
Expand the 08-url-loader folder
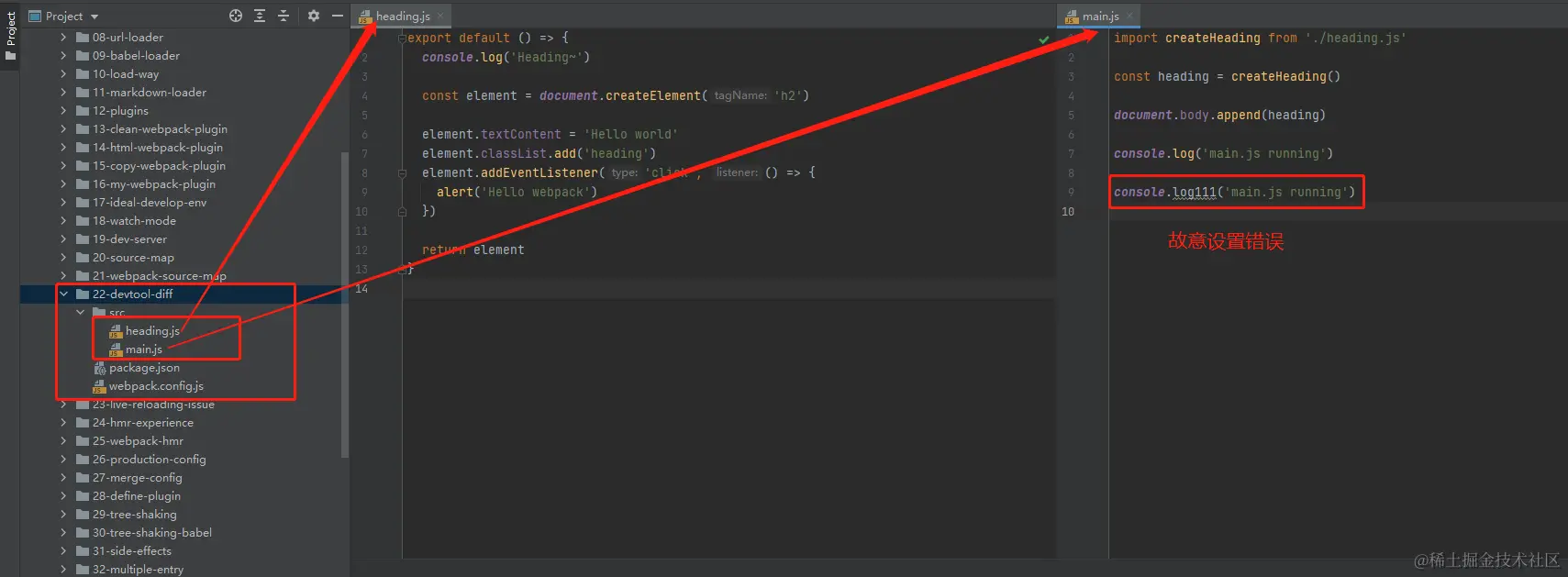pos(63,38)
